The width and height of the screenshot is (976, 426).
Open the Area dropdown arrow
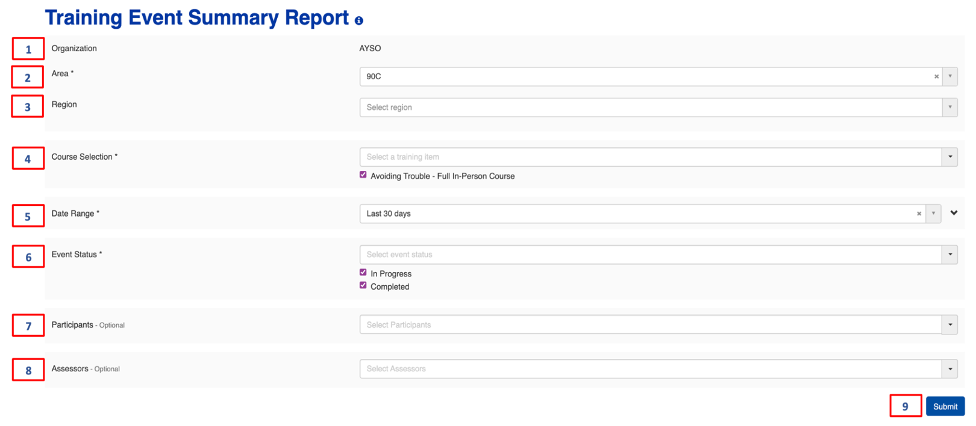point(950,76)
